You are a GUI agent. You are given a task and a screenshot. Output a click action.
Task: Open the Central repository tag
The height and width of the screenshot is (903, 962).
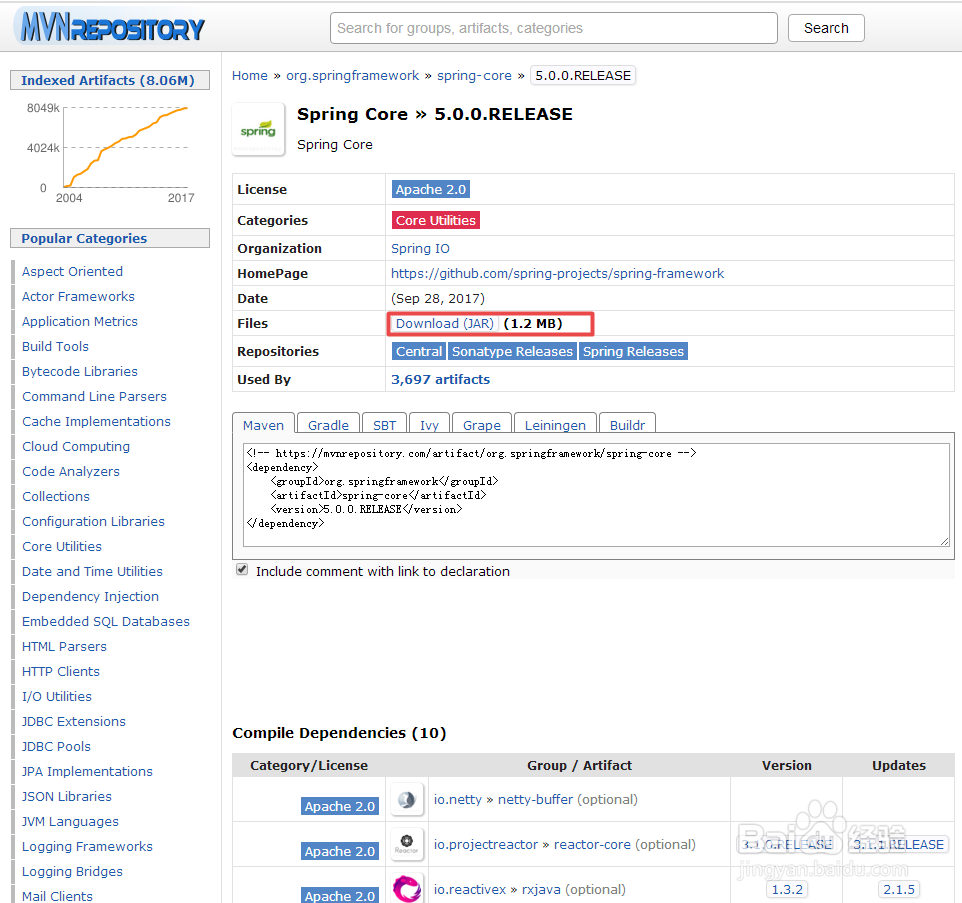(418, 352)
